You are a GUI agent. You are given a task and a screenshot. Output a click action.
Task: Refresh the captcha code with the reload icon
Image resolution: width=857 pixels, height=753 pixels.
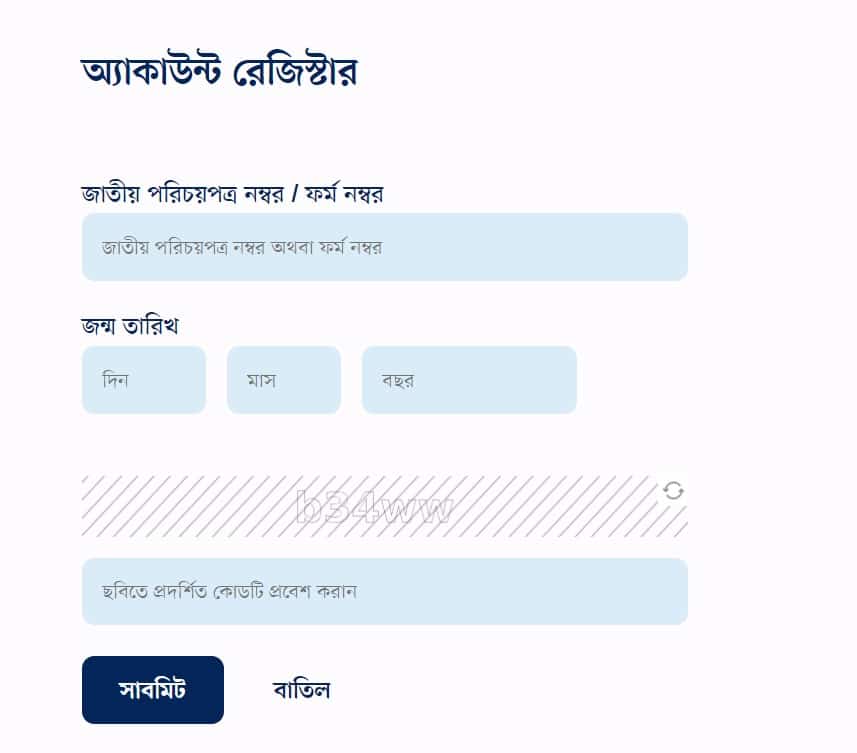click(673, 490)
